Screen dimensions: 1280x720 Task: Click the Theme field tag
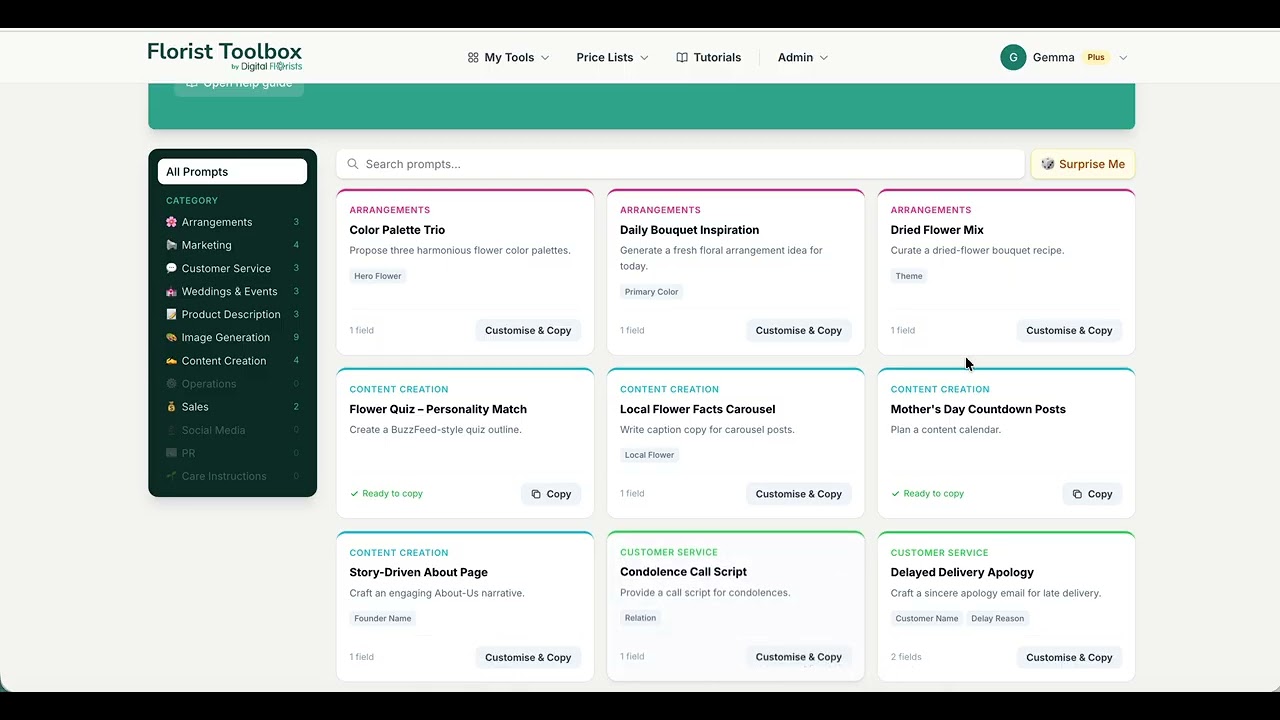[x=909, y=276]
